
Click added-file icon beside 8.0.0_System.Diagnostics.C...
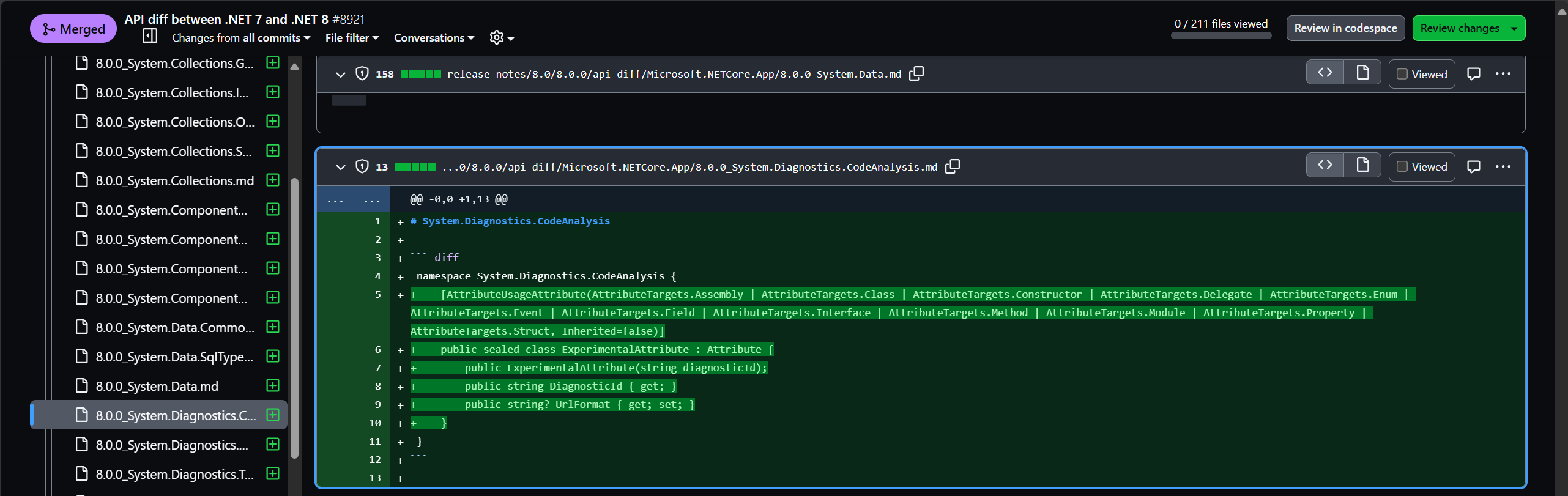coord(273,415)
